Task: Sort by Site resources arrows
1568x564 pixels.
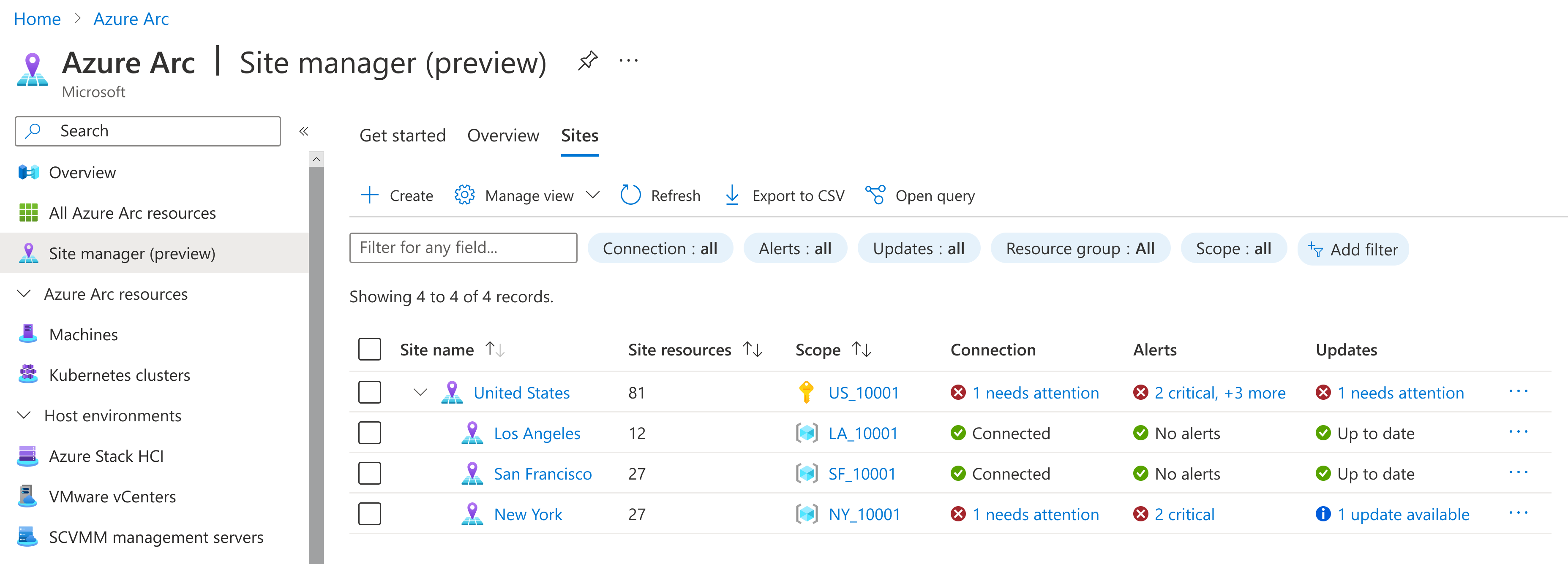Action: pos(753,349)
